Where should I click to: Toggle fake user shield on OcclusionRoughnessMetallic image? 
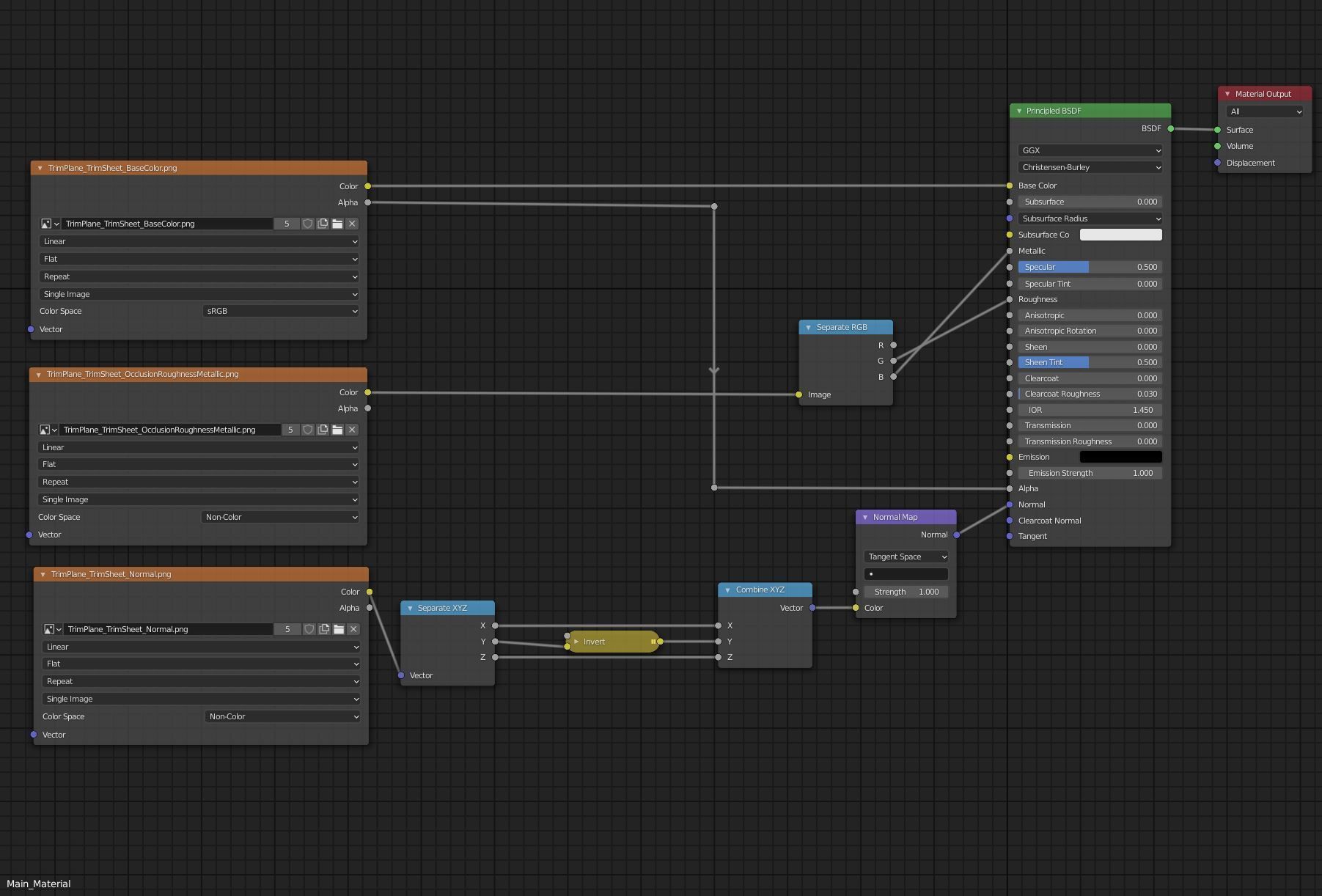(308, 430)
